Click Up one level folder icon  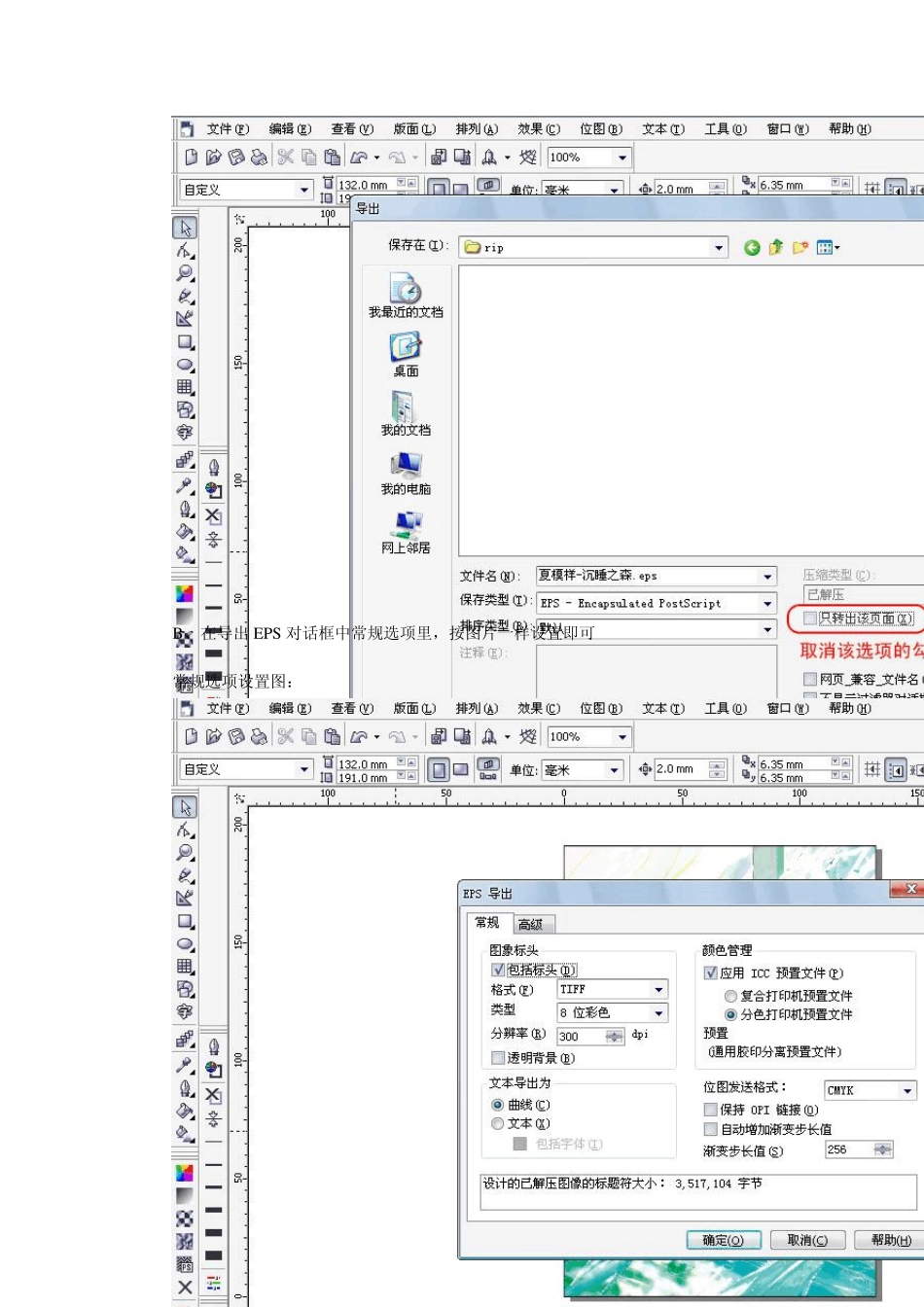(x=776, y=248)
